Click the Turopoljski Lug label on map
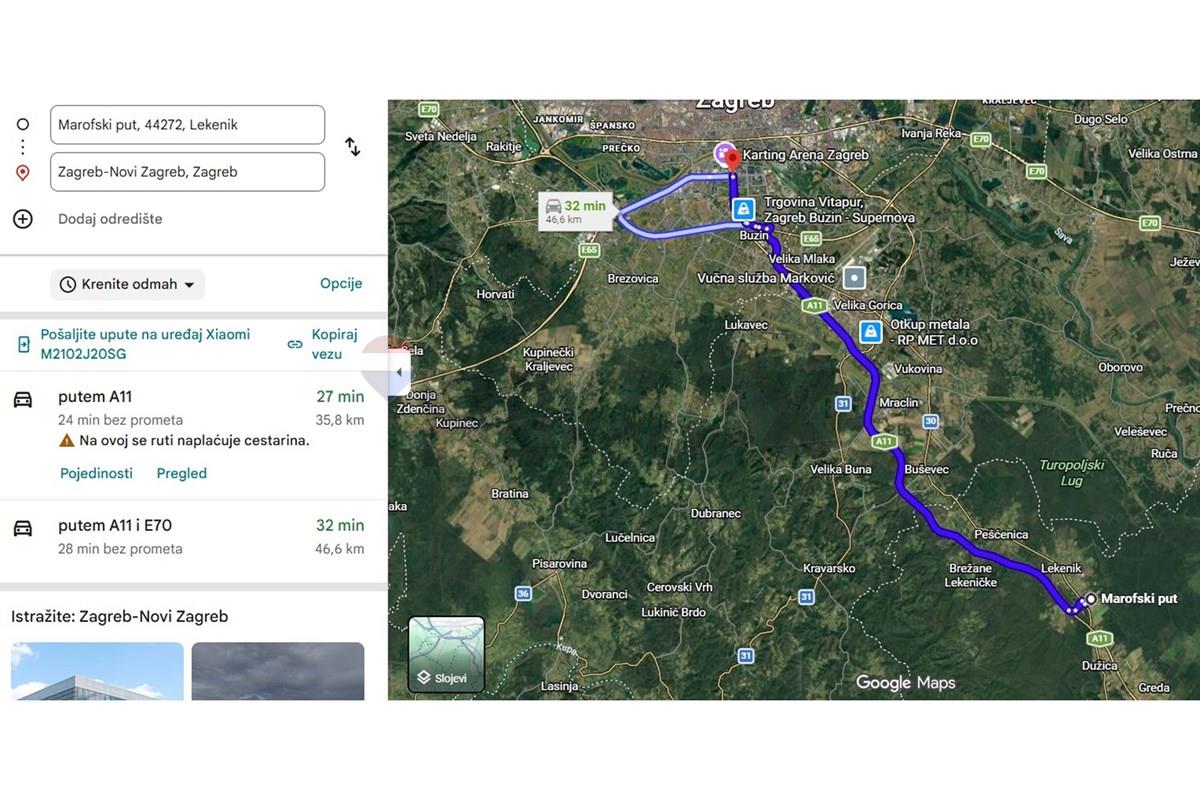Image resolution: width=1200 pixels, height=800 pixels. pyautogui.click(x=1072, y=473)
